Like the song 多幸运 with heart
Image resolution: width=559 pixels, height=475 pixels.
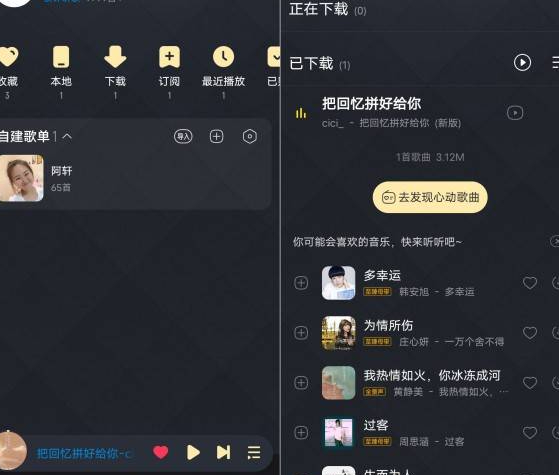pos(530,283)
